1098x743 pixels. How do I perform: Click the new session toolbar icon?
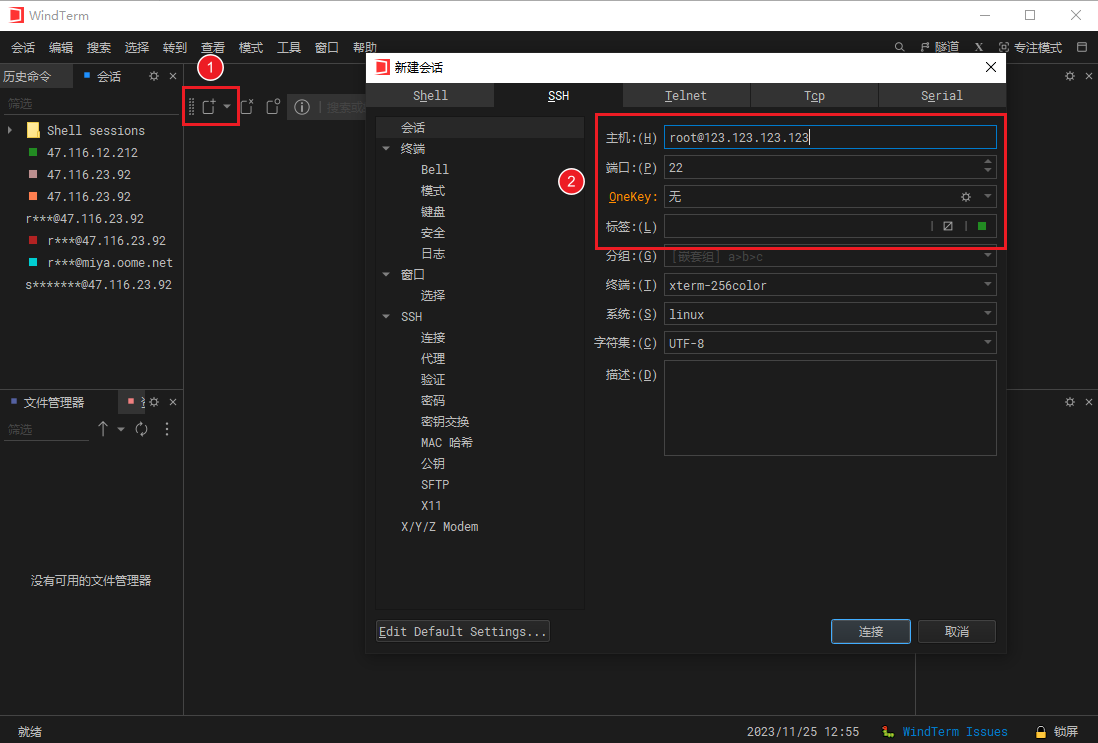click(209, 107)
